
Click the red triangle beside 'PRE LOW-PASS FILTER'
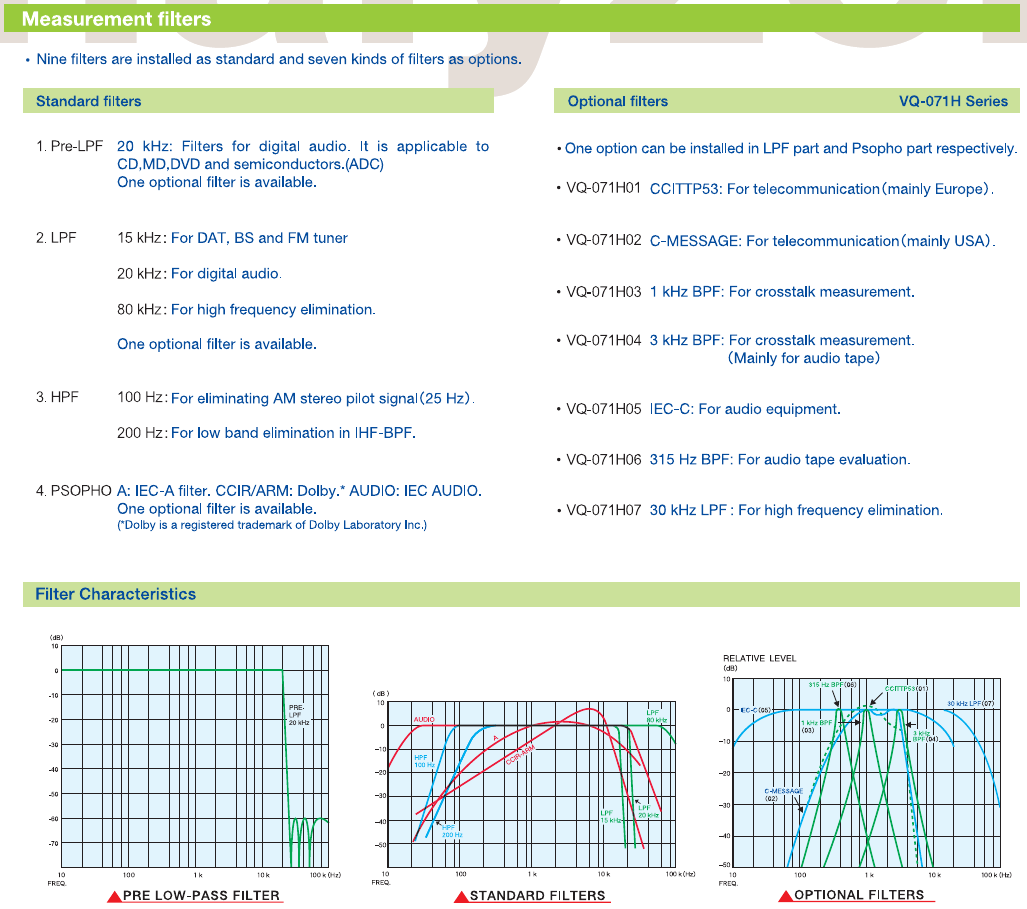click(115, 897)
